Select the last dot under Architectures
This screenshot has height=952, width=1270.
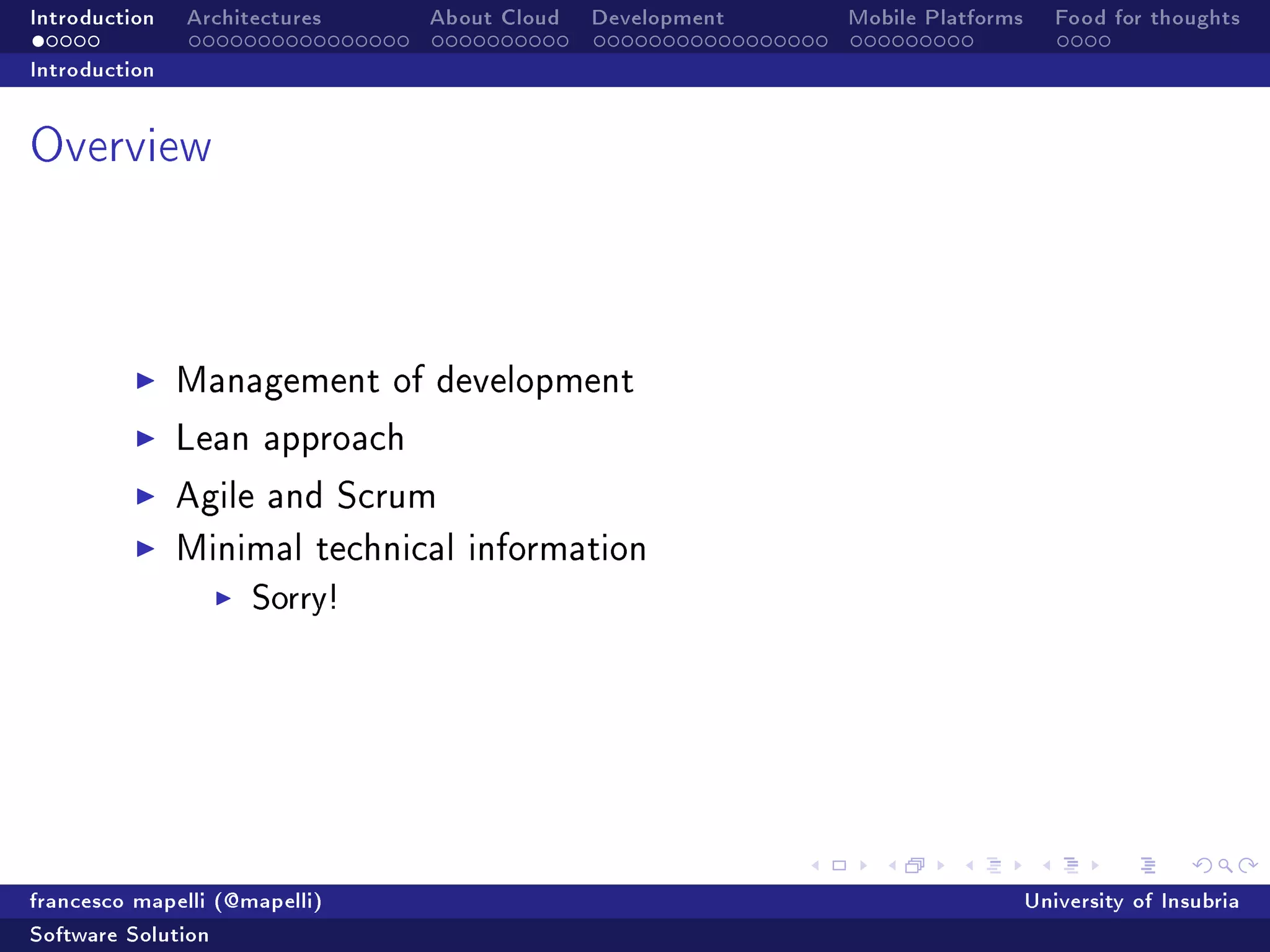pos(403,42)
